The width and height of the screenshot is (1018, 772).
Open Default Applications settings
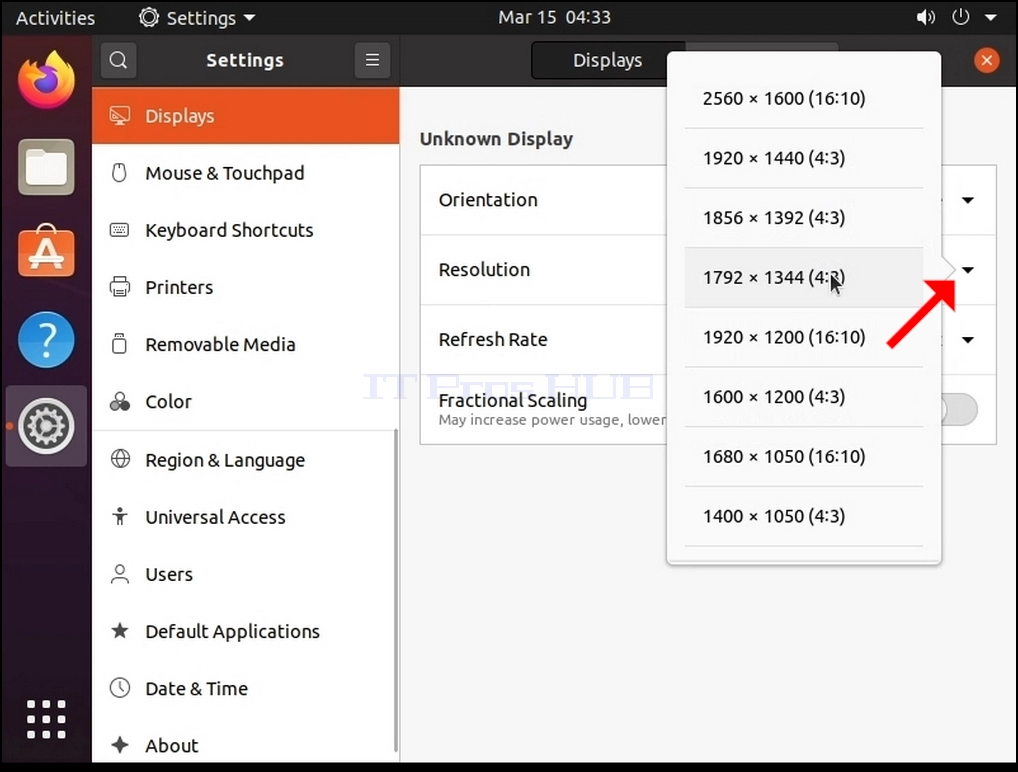click(x=245, y=631)
